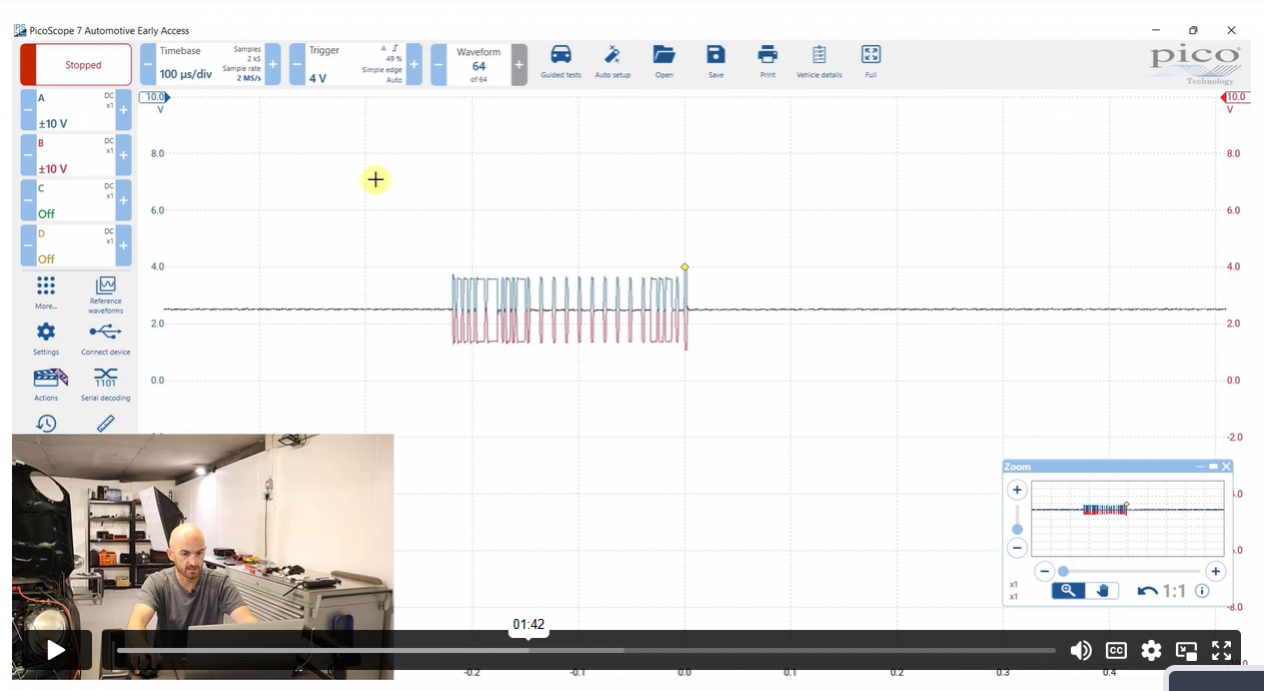Image resolution: width=1264 pixels, height=691 pixels.
Task: Open PicoScope Settings gear
Action: [x=46, y=339]
